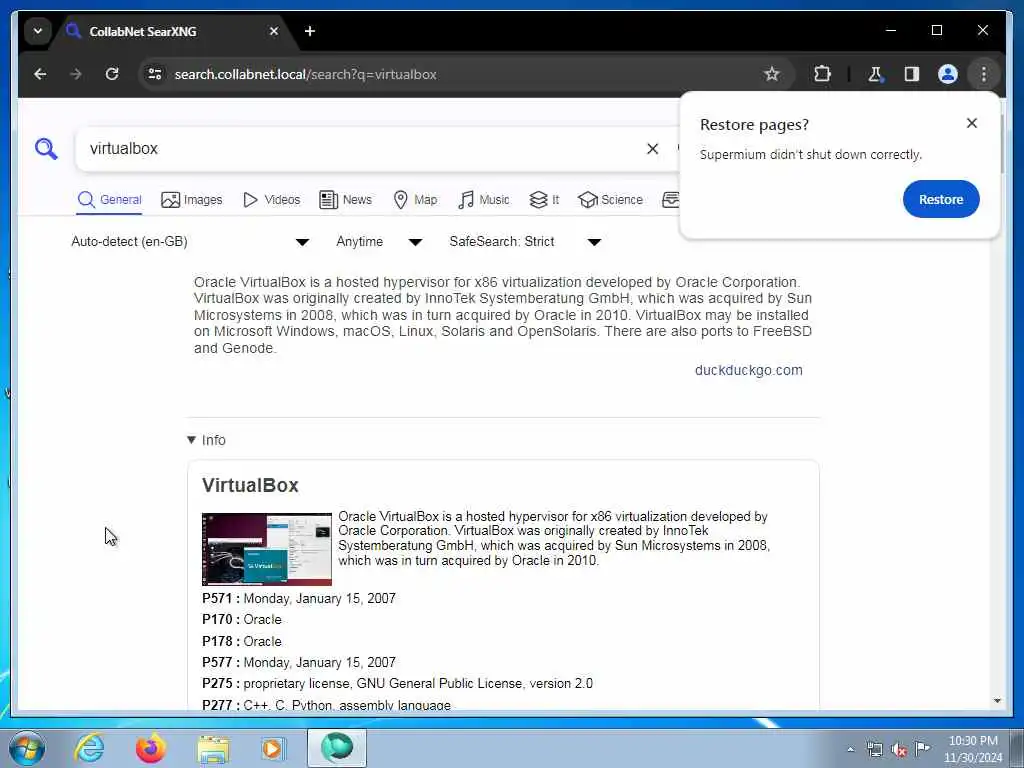Click the network tray icon
Screen dimensions: 1024x768
click(874, 750)
